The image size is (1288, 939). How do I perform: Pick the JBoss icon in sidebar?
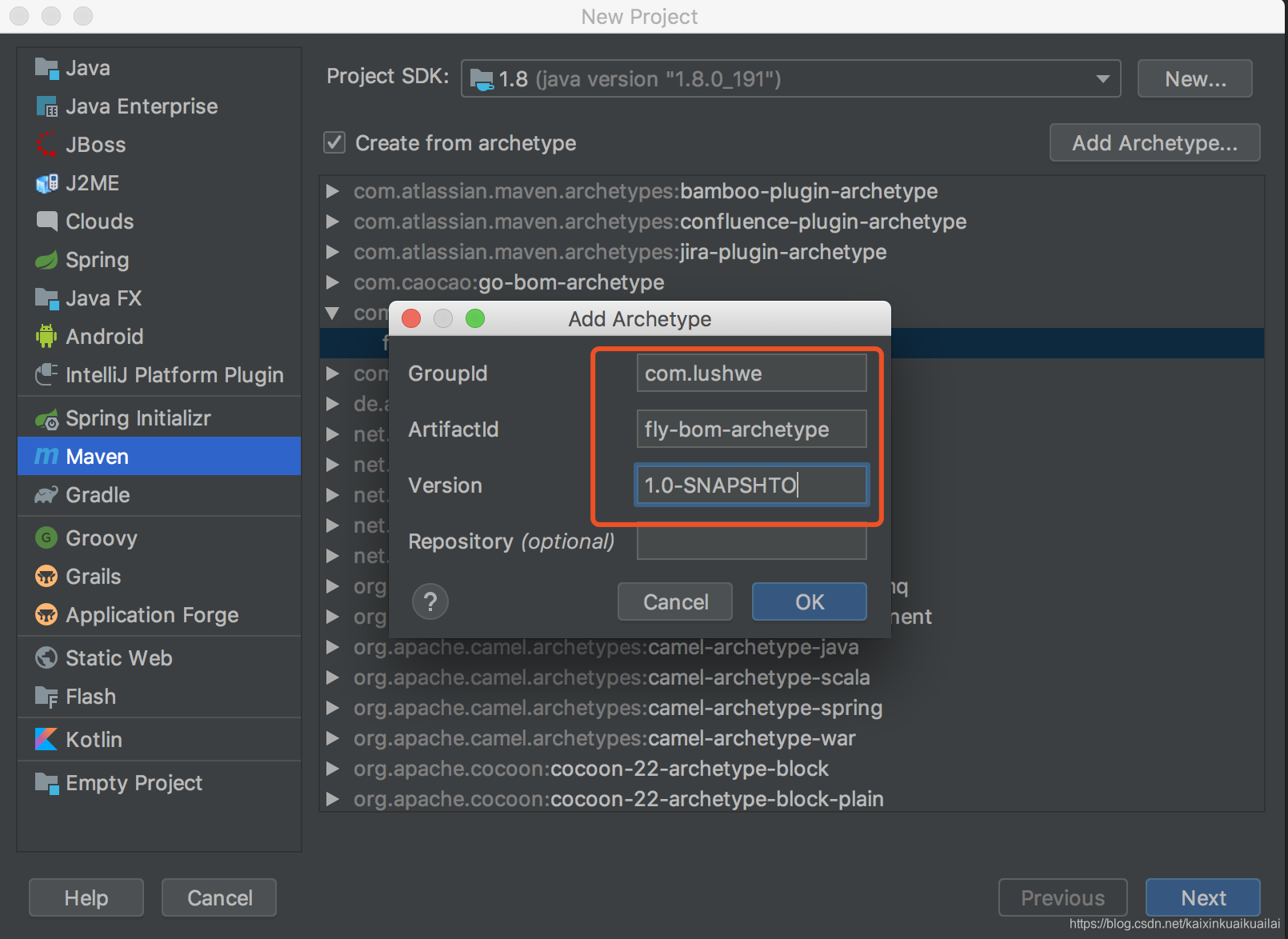(x=46, y=145)
